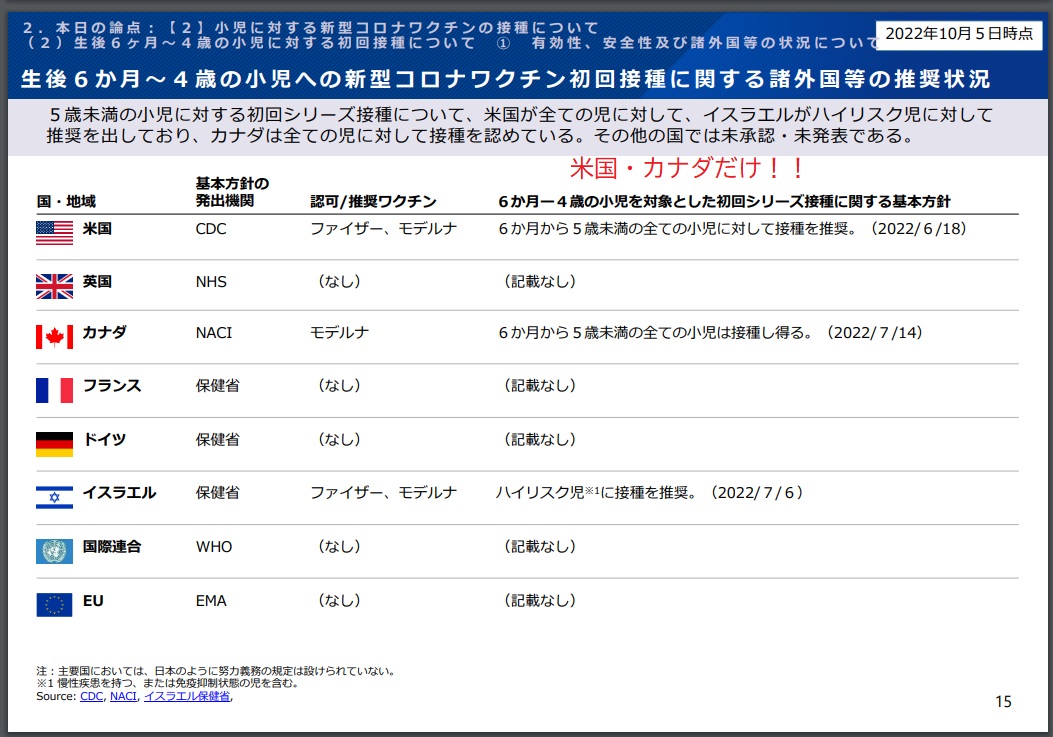Click (なし) in the 英国 row
This screenshot has width=1053, height=737.
(339, 281)
